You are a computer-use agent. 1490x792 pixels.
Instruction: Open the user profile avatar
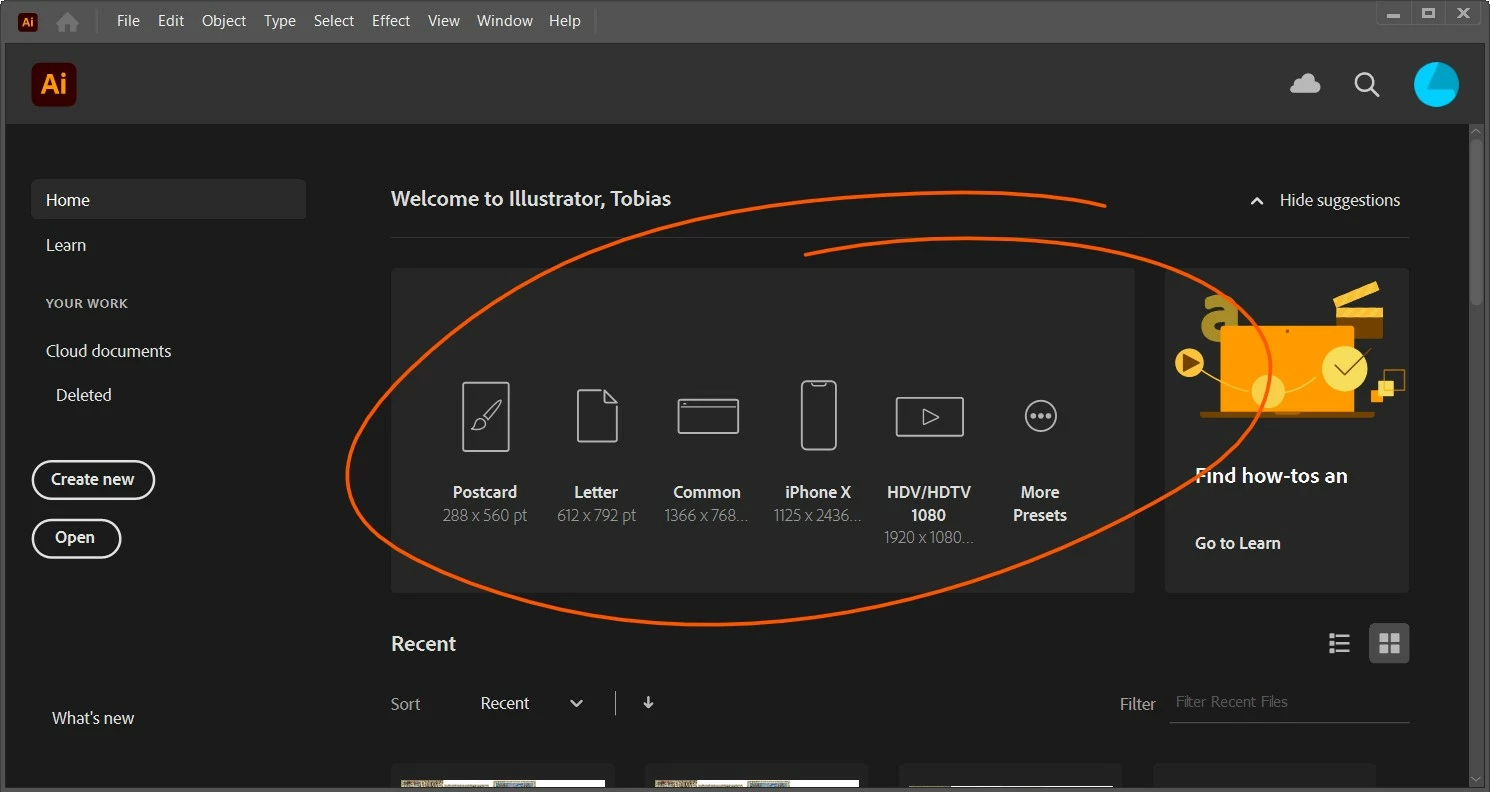(x=1436, y=84)
